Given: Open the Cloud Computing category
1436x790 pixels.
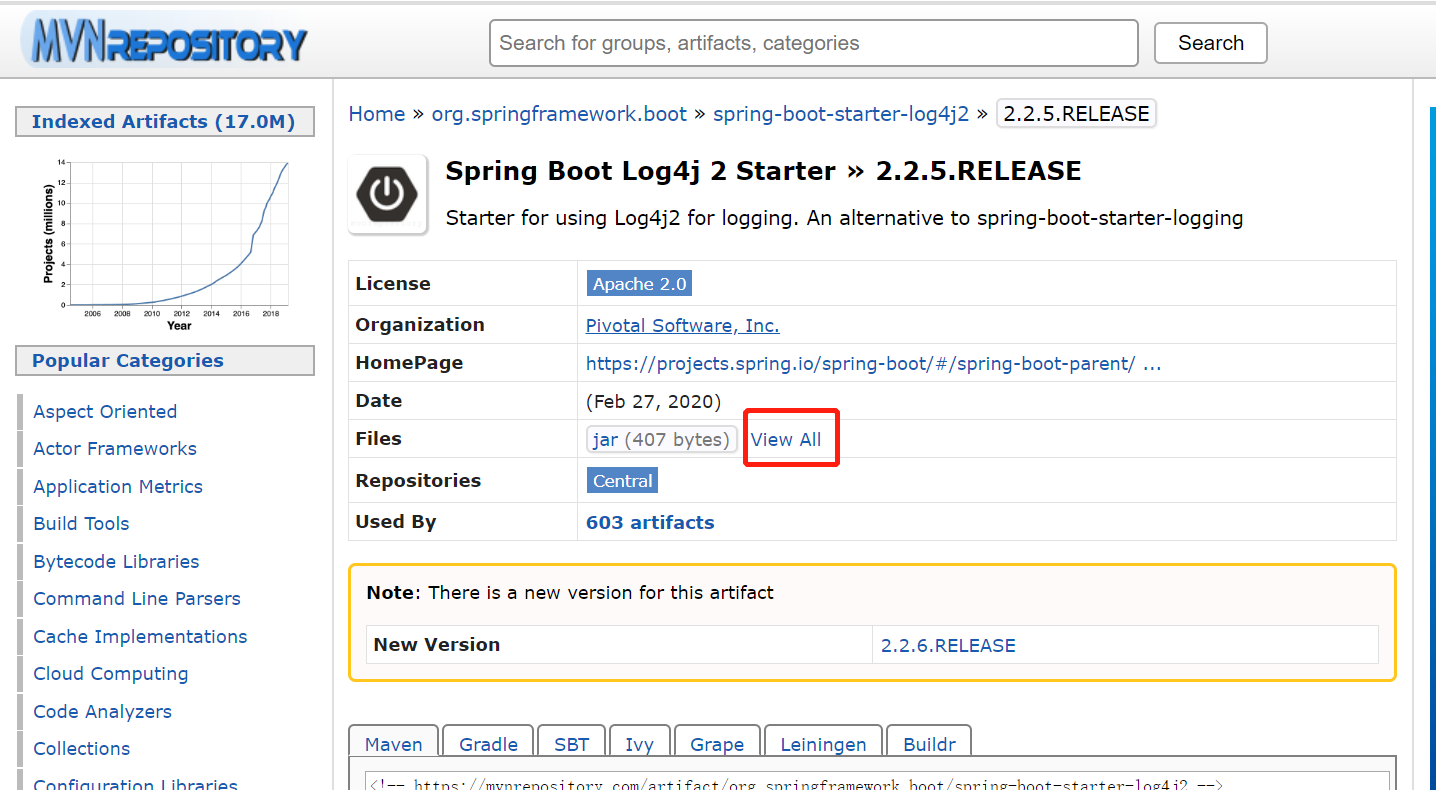Looking at the screenshot, I should (111, 674).
